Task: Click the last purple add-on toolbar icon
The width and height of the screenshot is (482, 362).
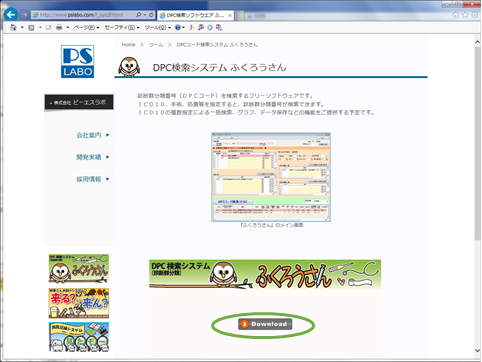Action: 219,27
